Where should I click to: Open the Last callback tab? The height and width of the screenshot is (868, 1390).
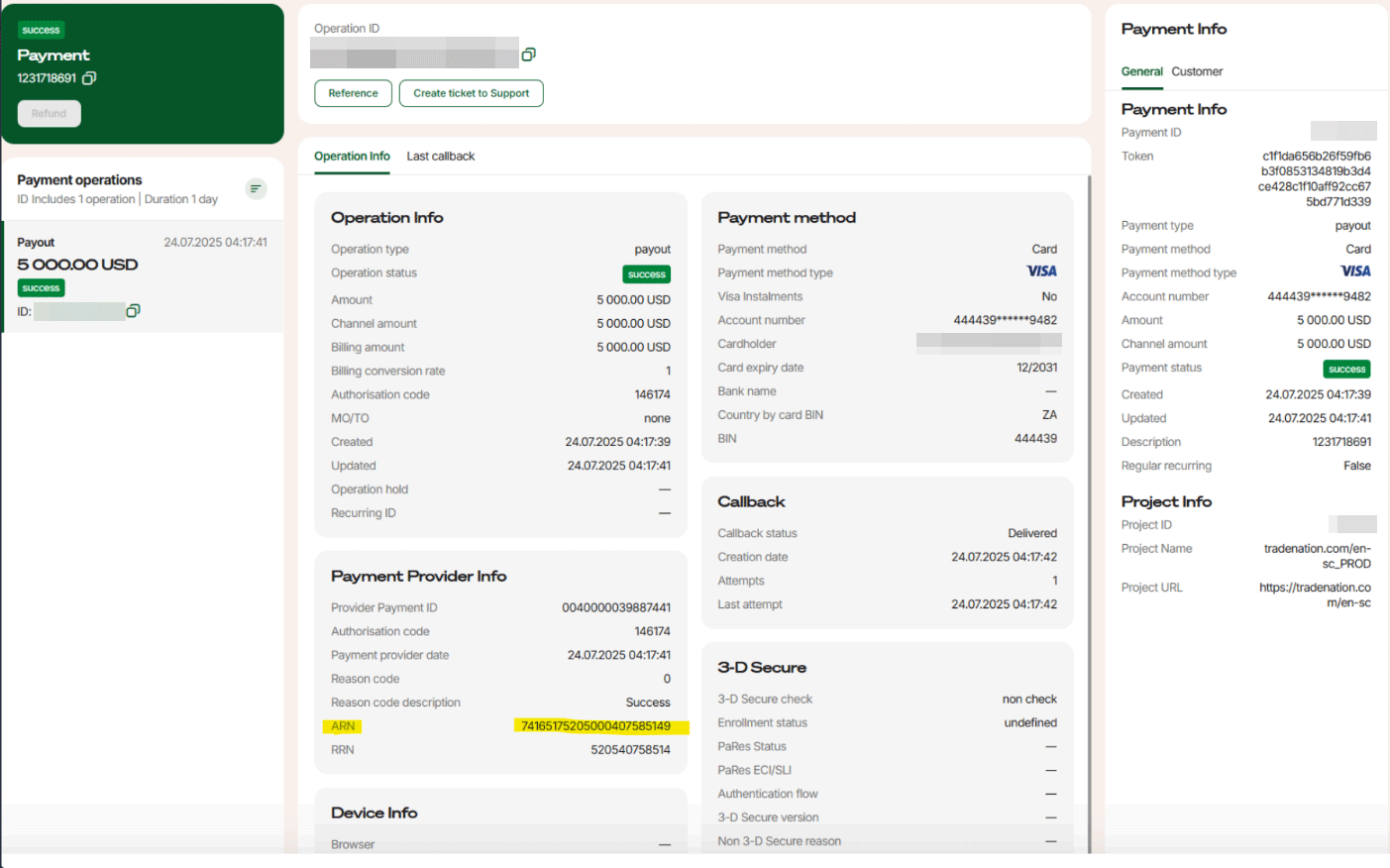440,157
